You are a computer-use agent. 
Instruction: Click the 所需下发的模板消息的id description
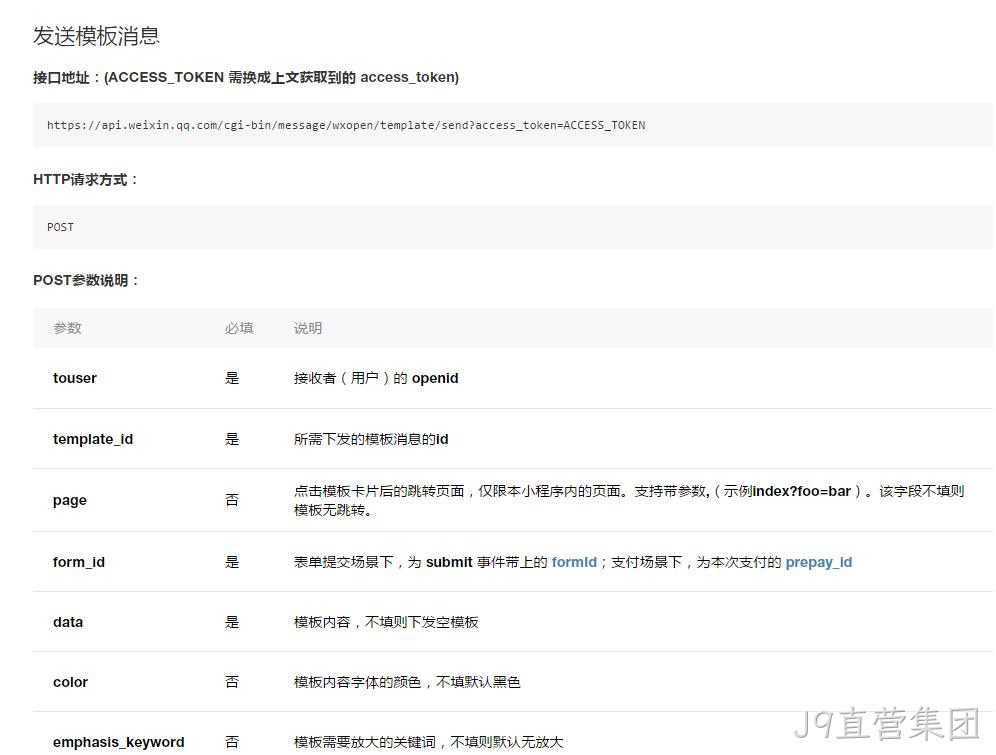[x=371, y=439]
